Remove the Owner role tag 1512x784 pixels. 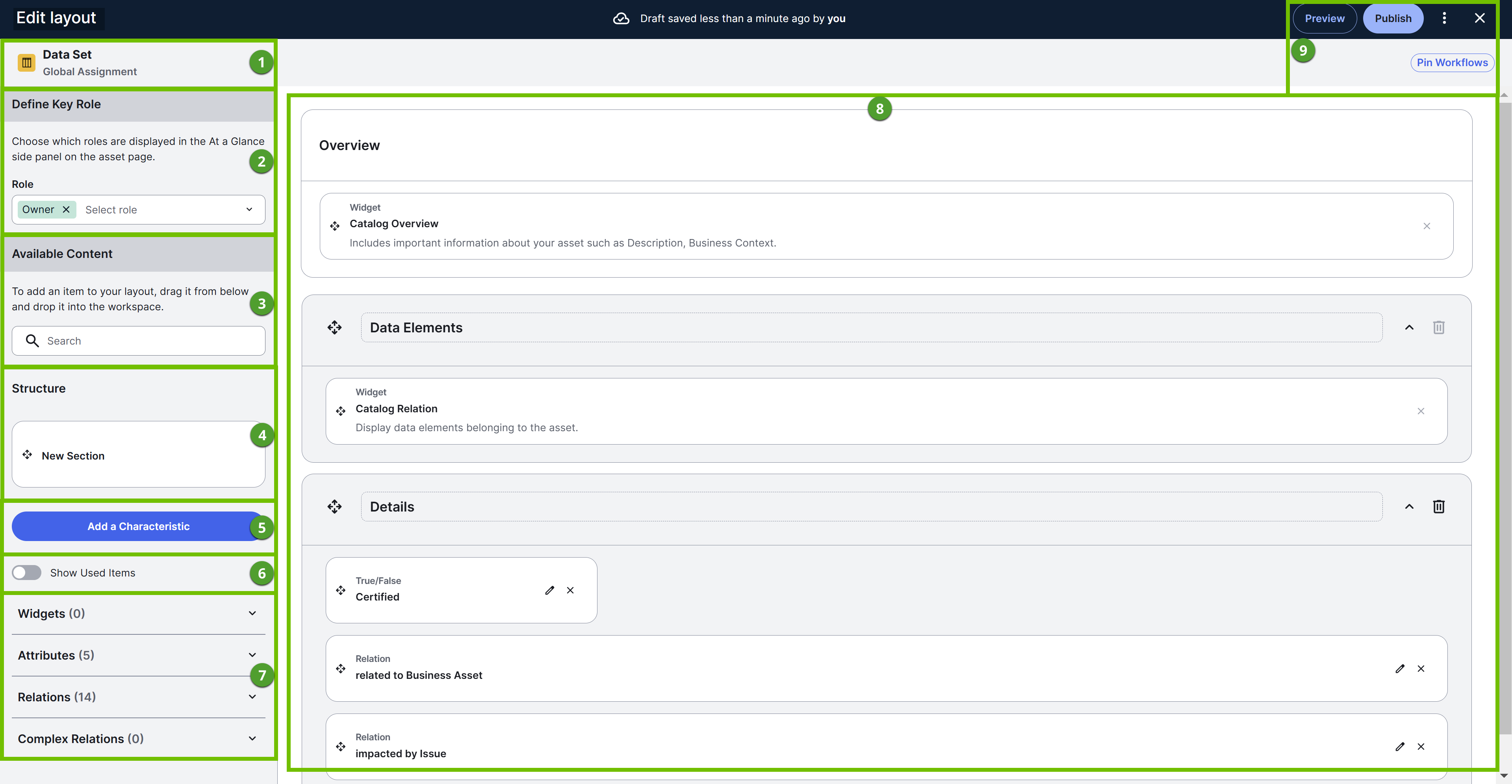66,209
